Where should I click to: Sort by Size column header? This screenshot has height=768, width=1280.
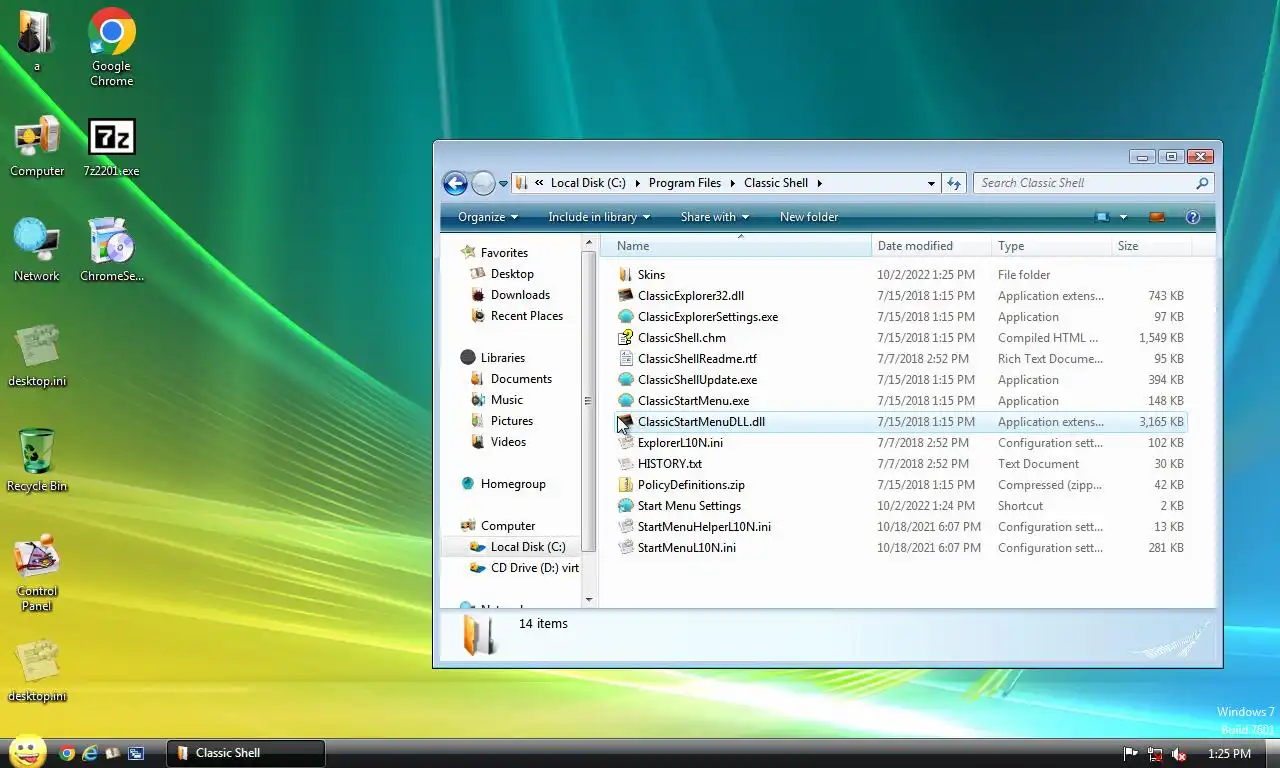point(1151,246)
